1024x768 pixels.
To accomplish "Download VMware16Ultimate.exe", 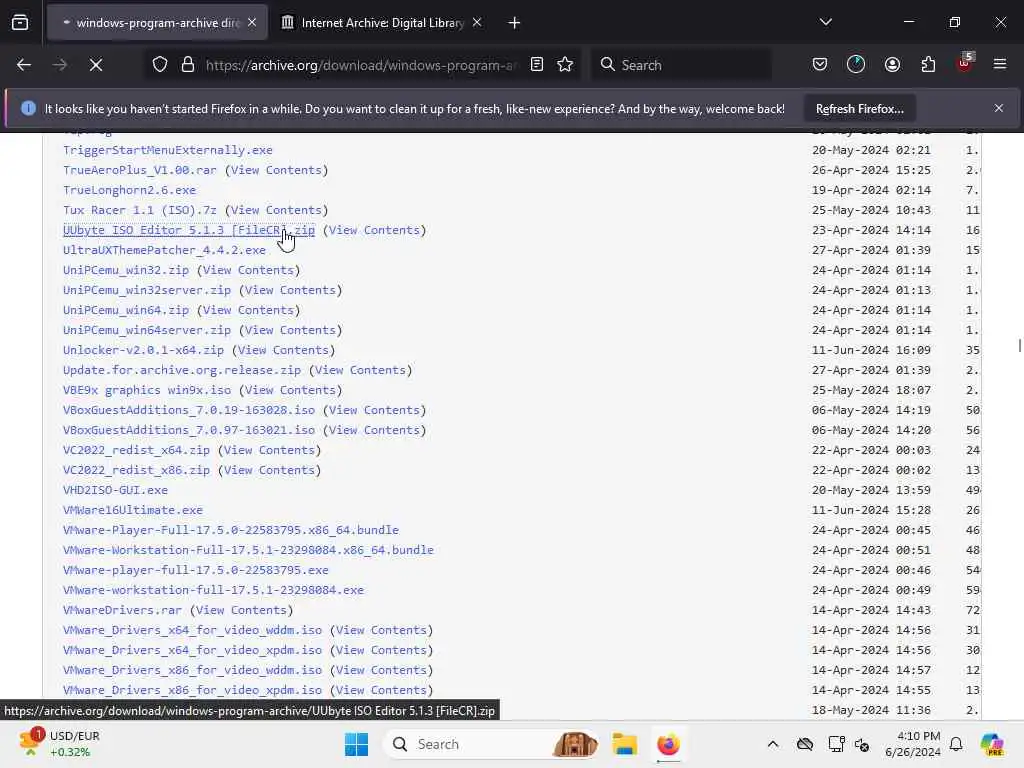I will tap(133, 510).
